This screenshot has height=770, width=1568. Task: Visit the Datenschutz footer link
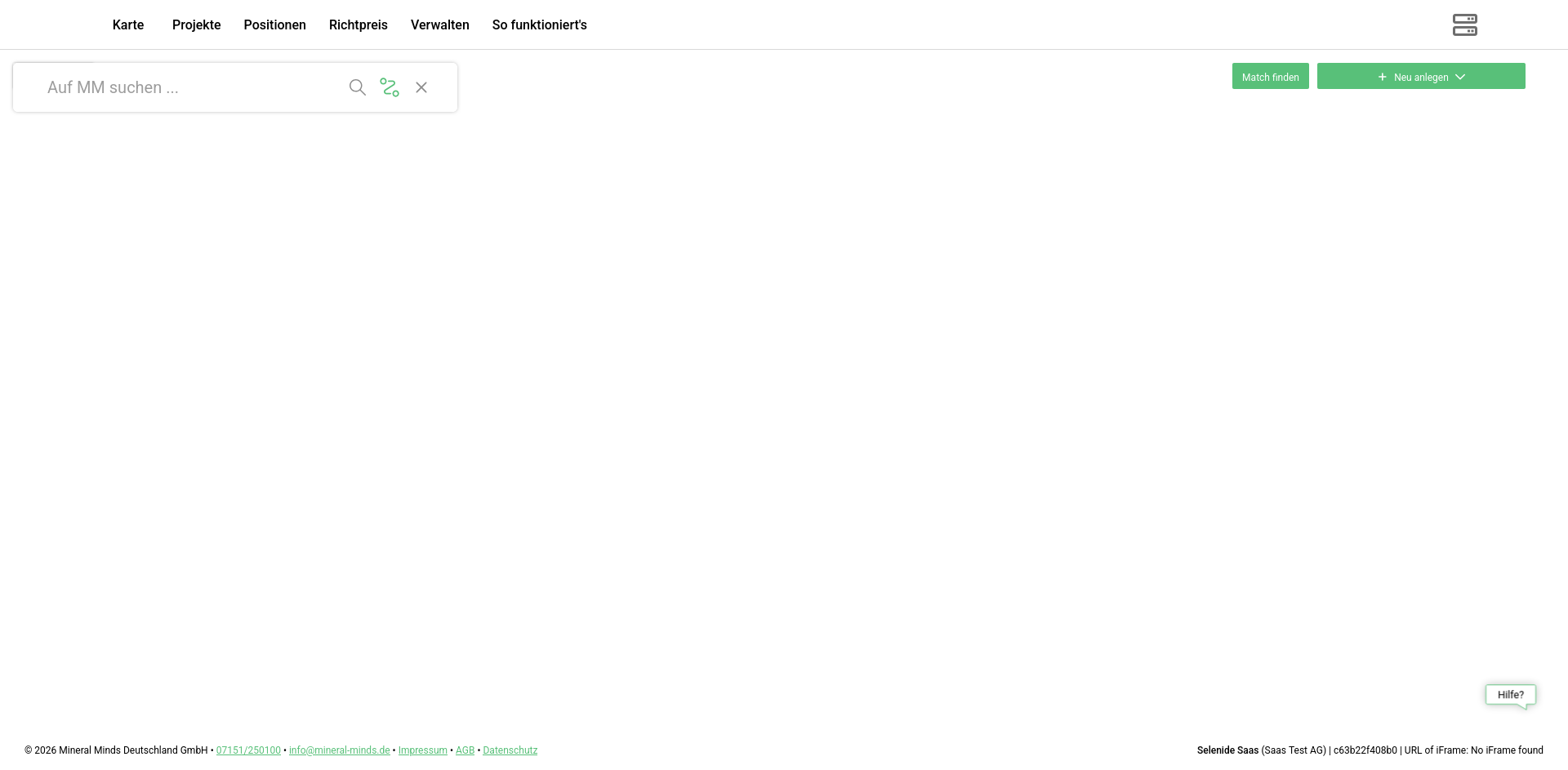click(510, 750)
